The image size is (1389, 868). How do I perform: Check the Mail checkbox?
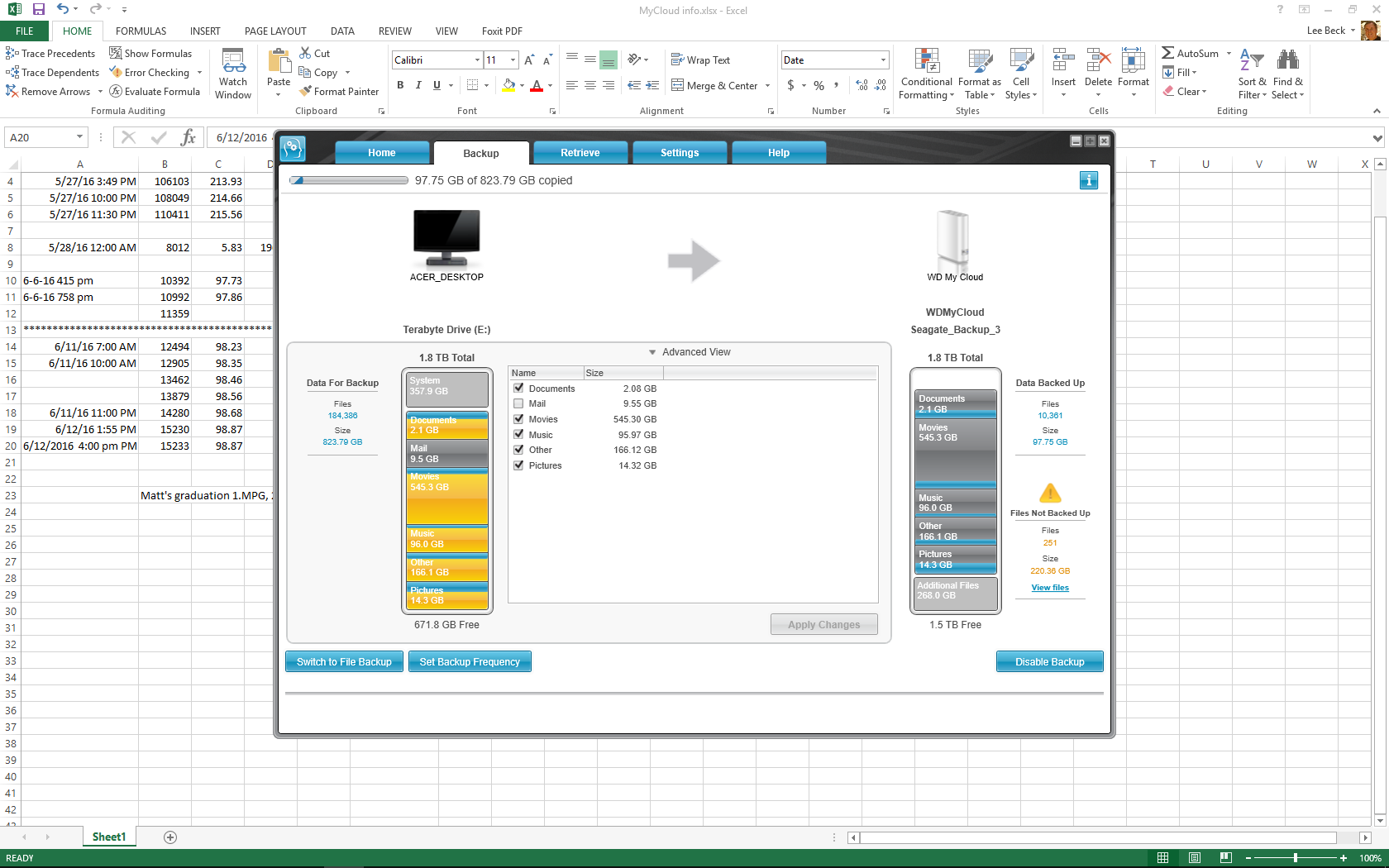(518, 403)
